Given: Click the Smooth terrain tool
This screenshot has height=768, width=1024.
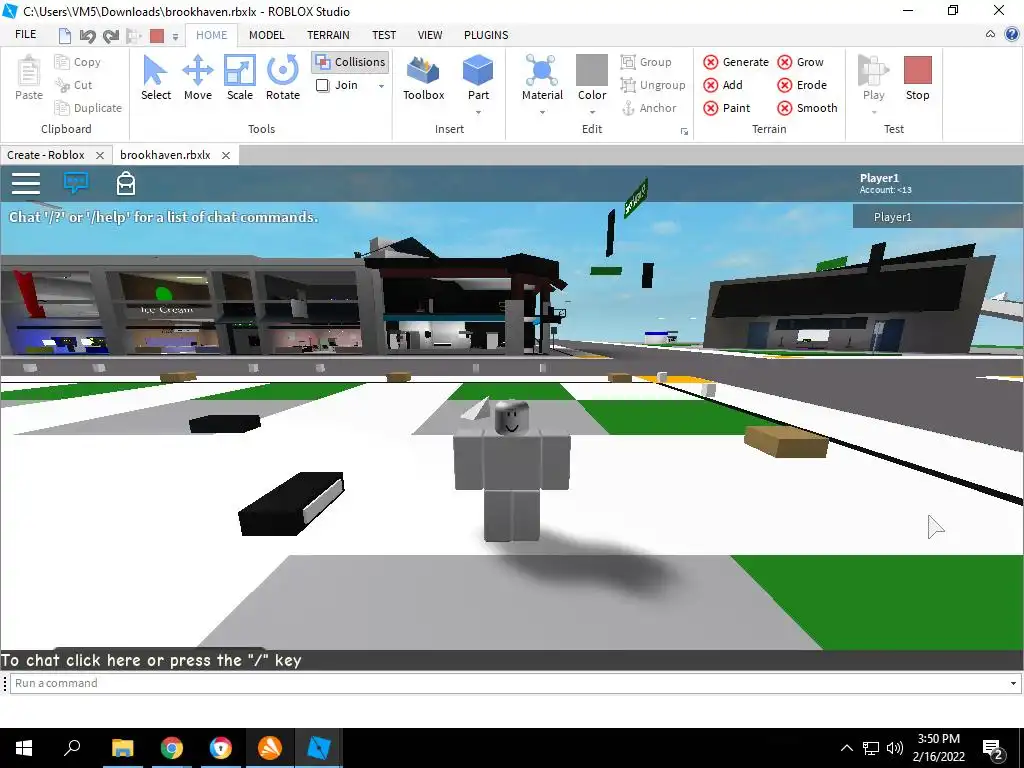Looking at the screenshot, I should 808,108.
